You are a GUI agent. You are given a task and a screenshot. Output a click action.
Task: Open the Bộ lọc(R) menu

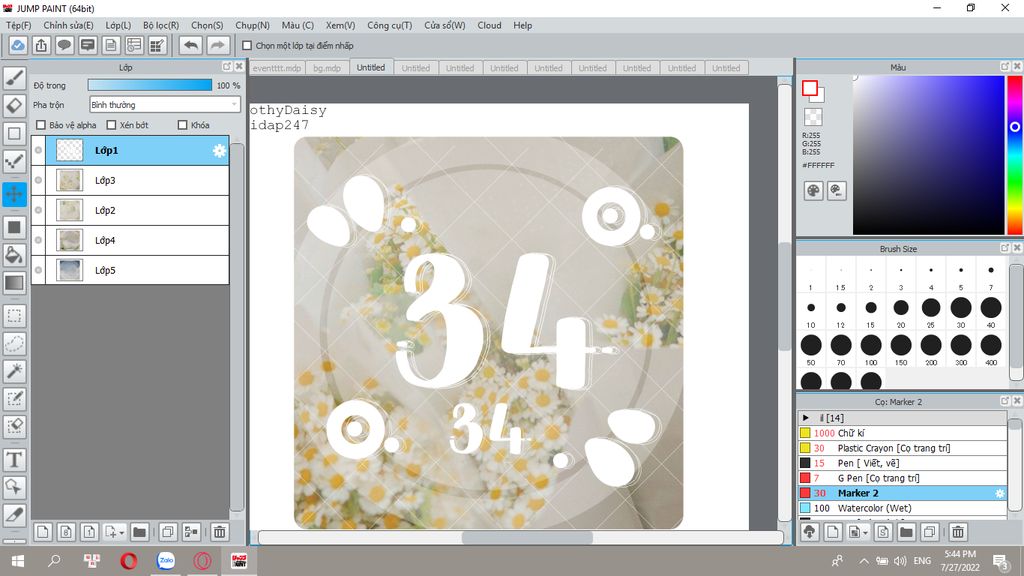161,25
